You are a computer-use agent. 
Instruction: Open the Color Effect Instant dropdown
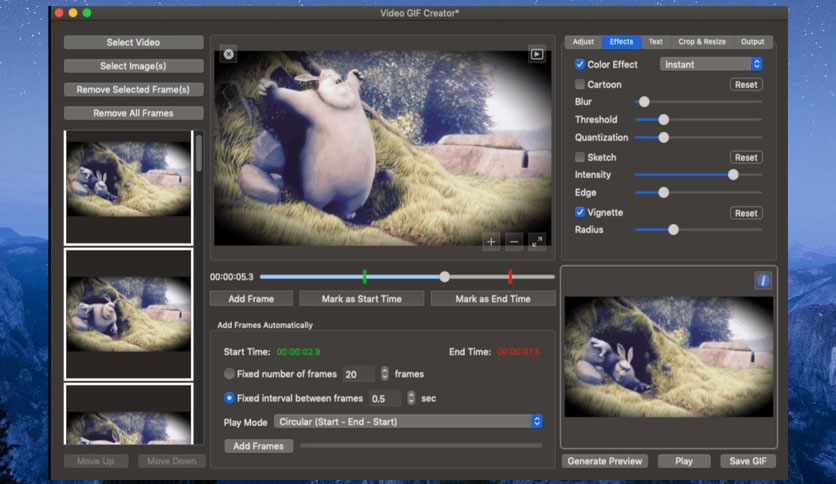pyautogui.click(x=711, y=64)
